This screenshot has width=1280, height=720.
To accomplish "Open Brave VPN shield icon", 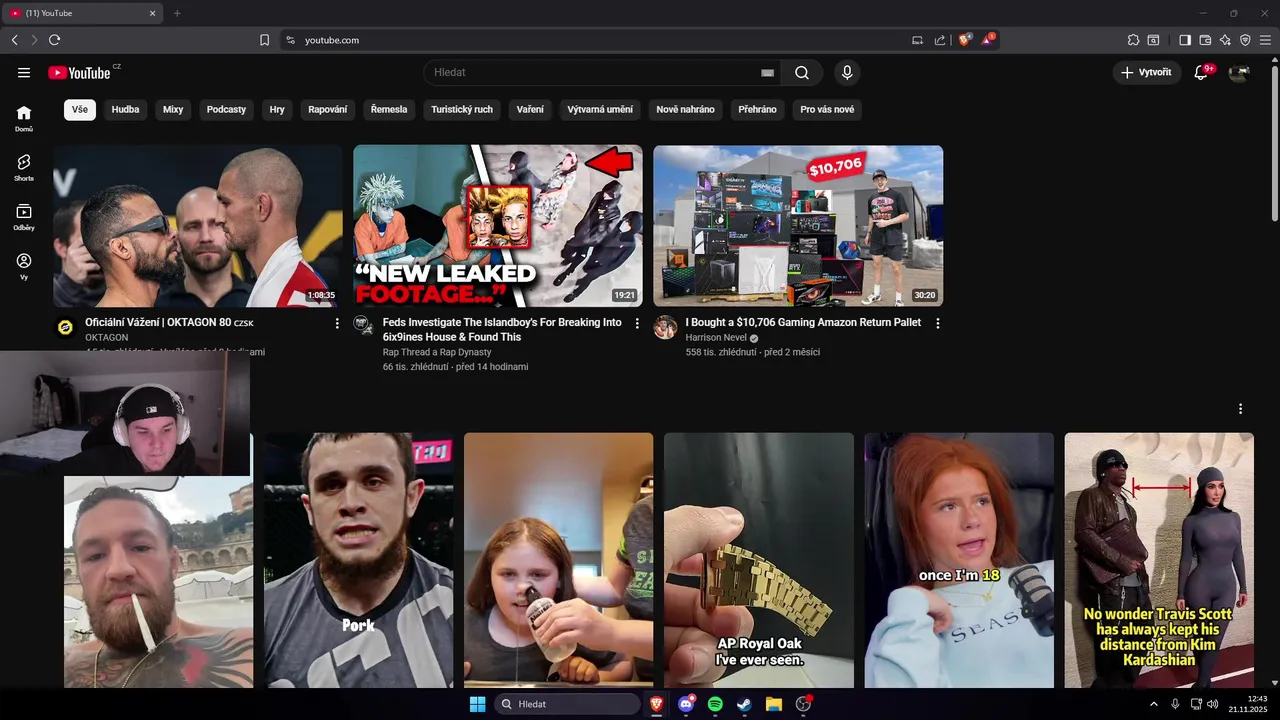I will coord(1245,40).
